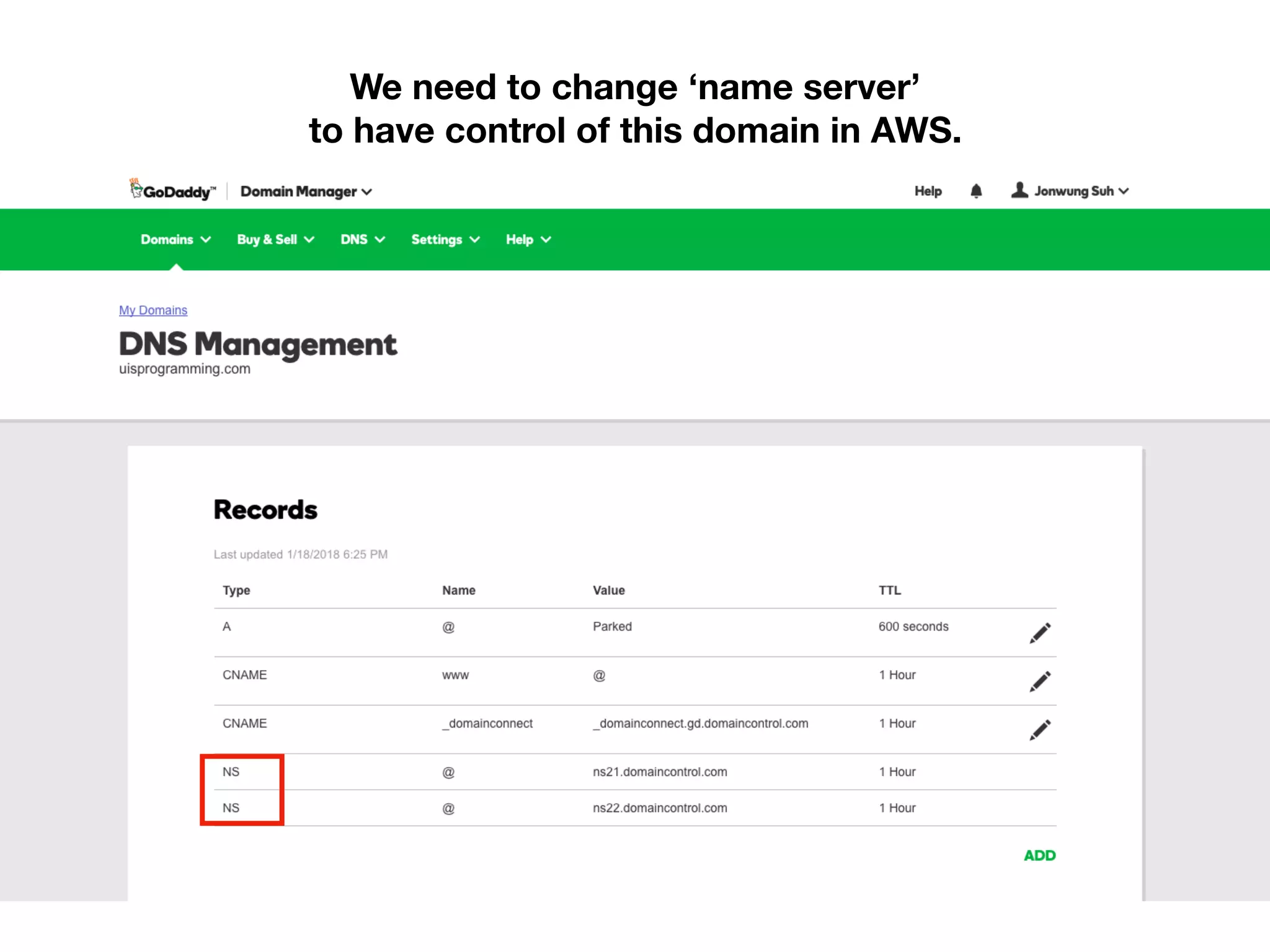The image size is (1270, 952).
Task: Click ns21.domaincontrol.com value
Action: coord(660,772)
